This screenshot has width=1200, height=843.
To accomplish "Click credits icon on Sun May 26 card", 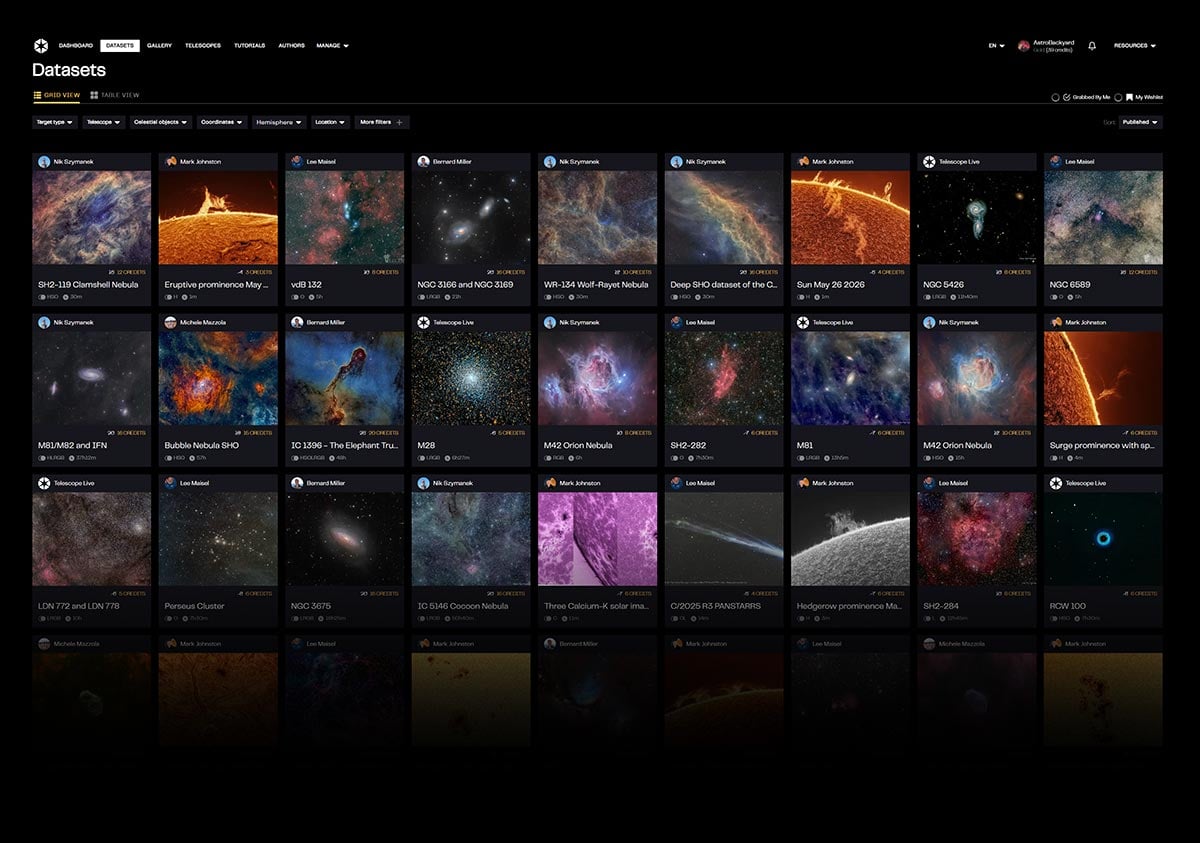I will coord(873,272).
